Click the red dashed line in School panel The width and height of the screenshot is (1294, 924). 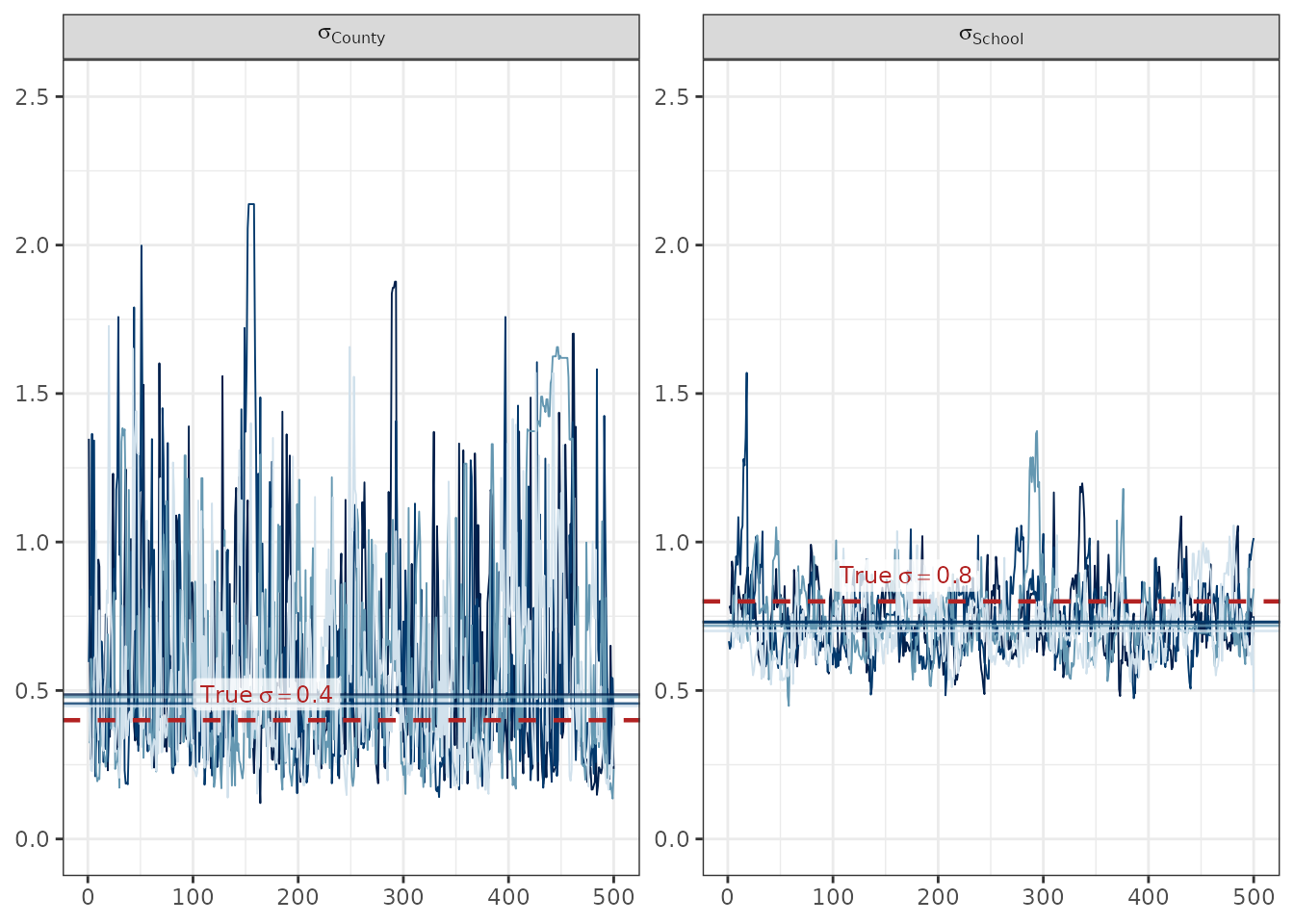[x=991, y=602]
